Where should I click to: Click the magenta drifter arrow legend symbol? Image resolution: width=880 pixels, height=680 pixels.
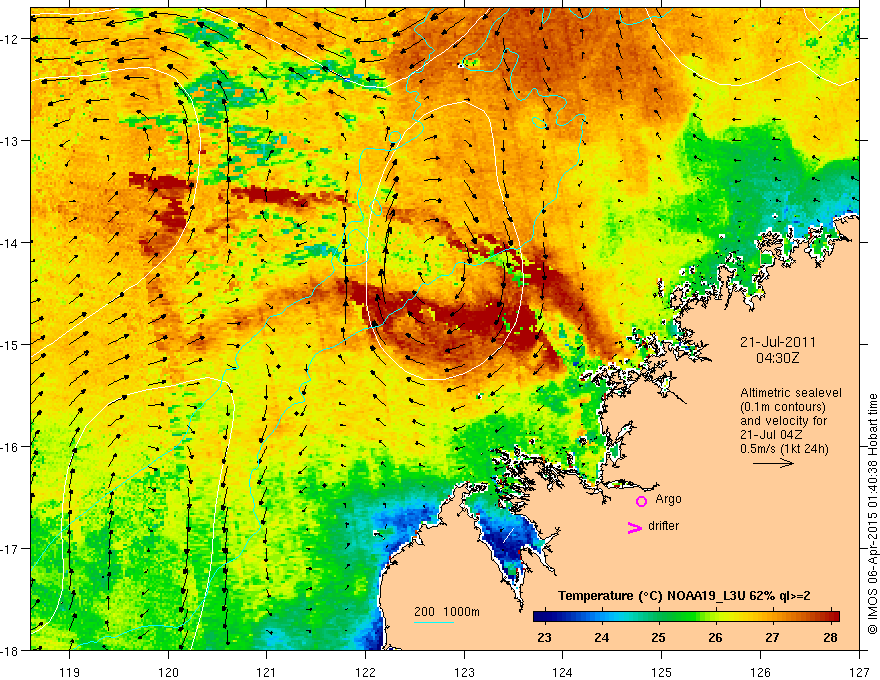635,527
